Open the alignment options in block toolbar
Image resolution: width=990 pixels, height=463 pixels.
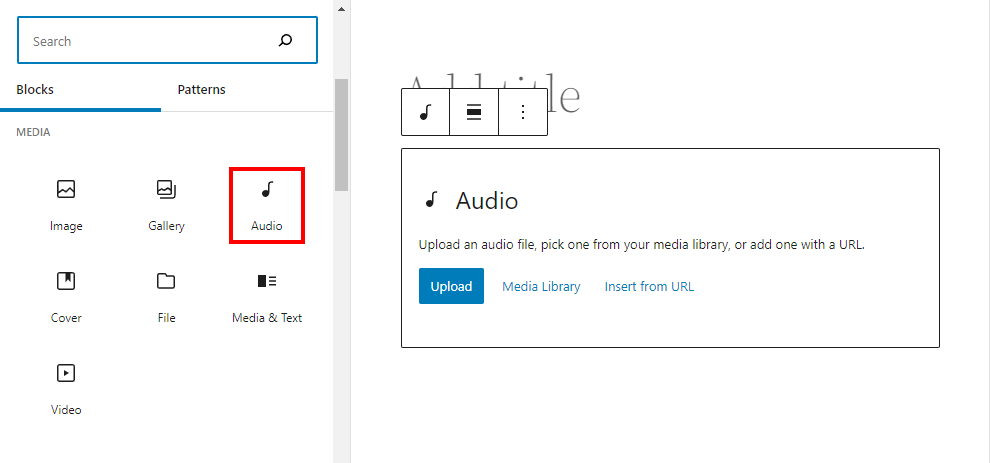(x=474, y=112)
